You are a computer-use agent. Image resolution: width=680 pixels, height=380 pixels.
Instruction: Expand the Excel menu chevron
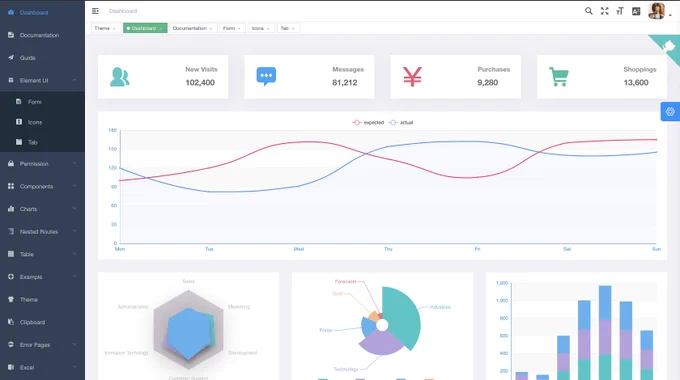click(x=74, y=367)
